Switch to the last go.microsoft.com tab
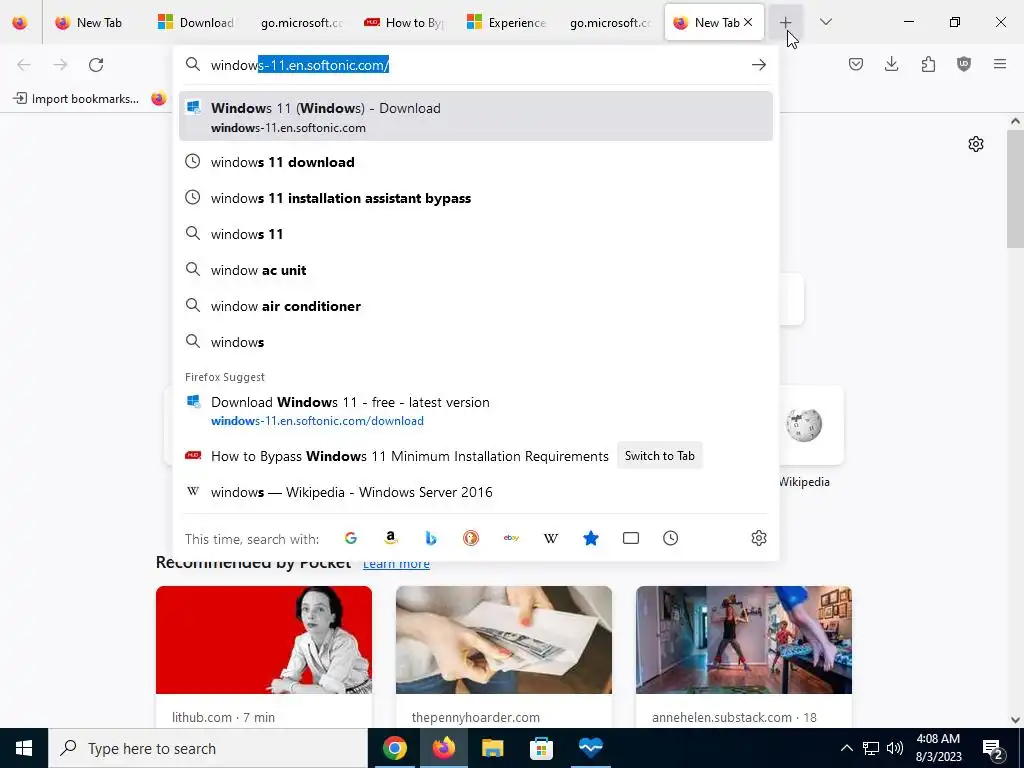Screen dimensions: 1024x768 pyautogui.click(x=610, y=23)
